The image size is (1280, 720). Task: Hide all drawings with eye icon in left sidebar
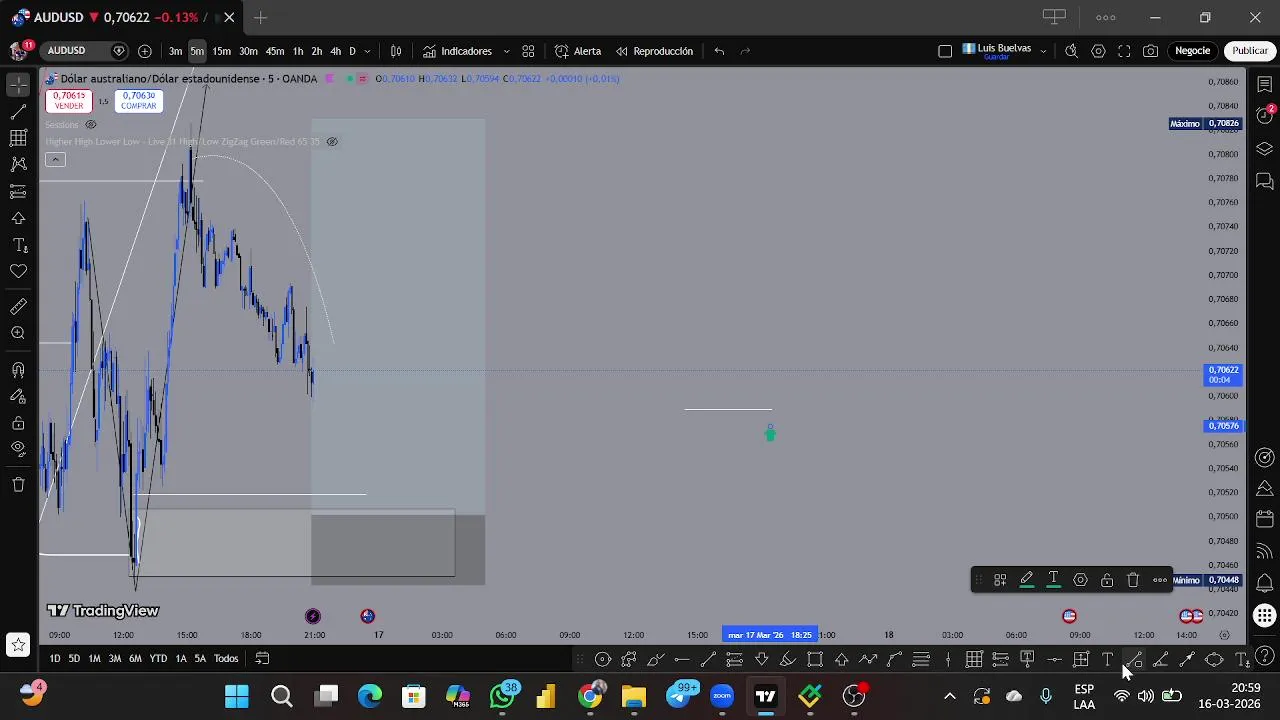pos(18,449)
